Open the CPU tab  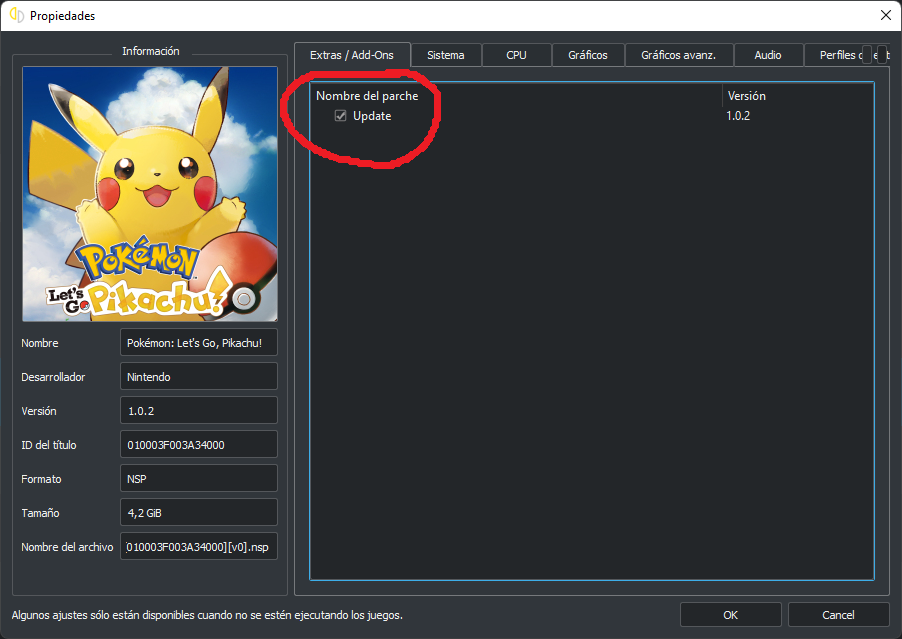(x=516, y=55)
